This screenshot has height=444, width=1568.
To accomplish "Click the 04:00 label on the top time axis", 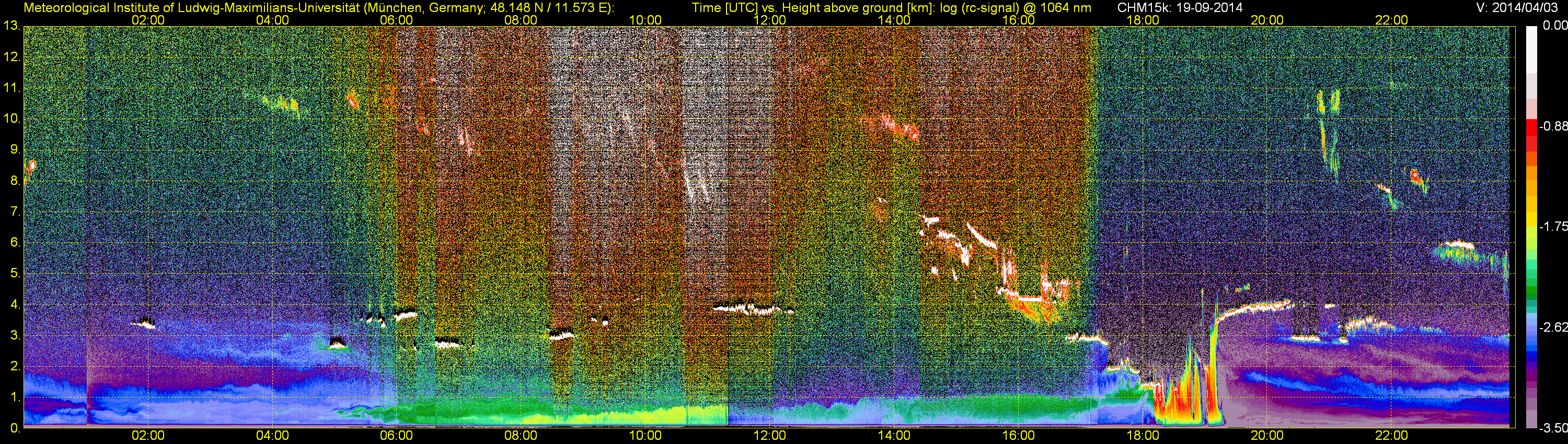I will pyautogui.click(x=272, y=20).
